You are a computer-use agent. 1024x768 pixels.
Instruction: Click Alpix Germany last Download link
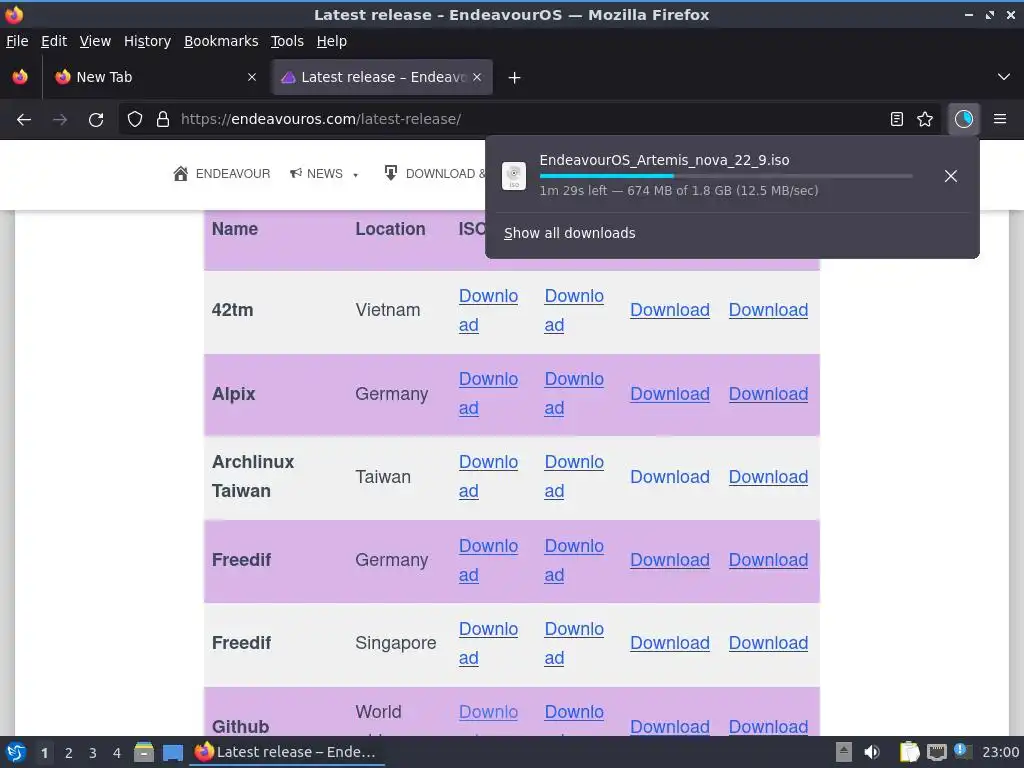(x=768, y=394)
